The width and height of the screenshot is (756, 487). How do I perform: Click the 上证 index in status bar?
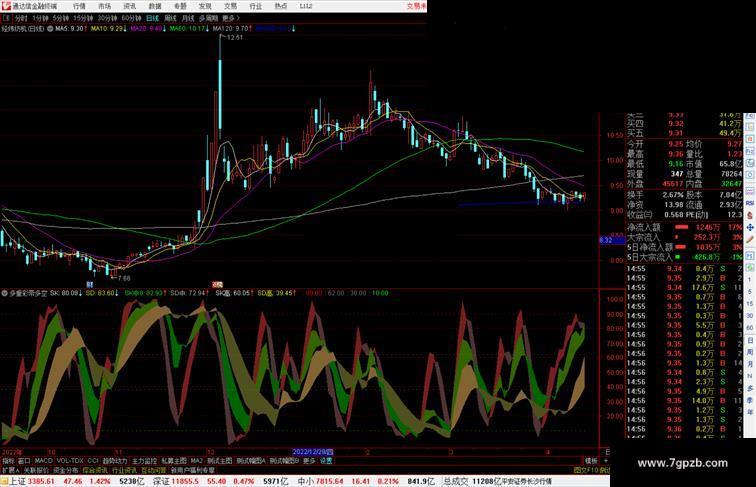17,482
